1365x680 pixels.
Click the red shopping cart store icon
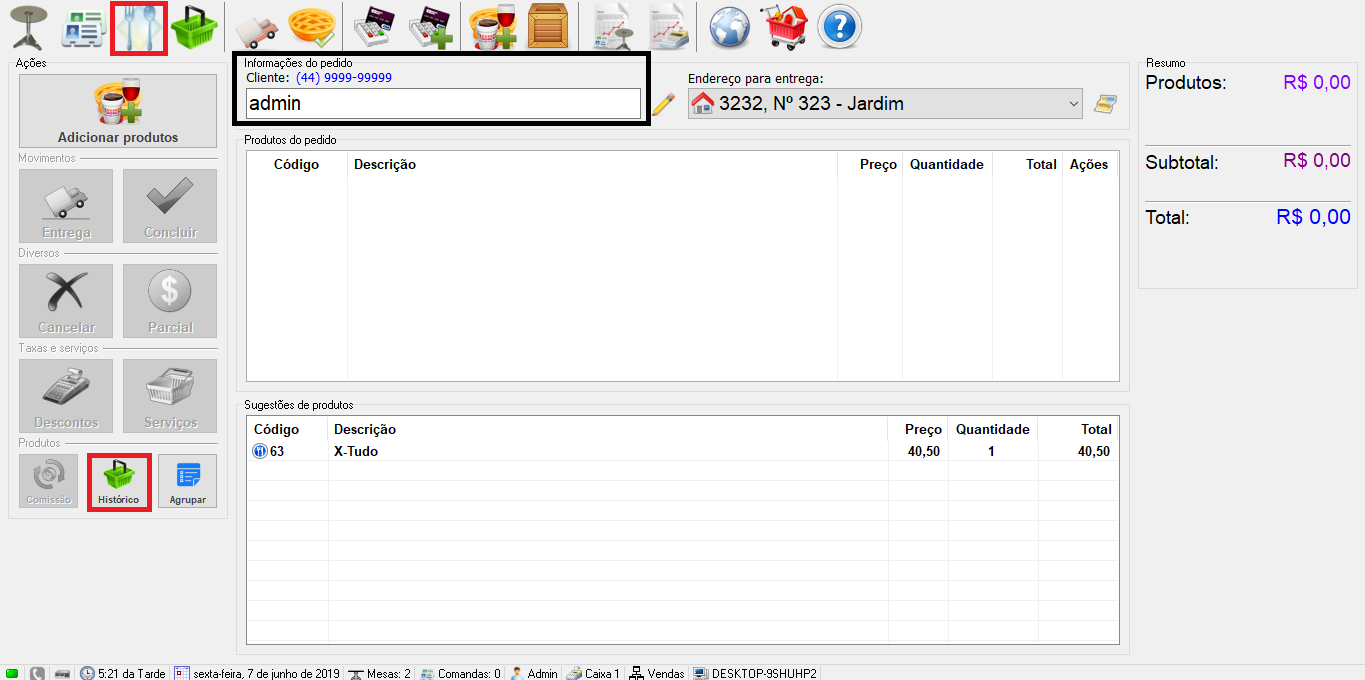pos(785,28)
